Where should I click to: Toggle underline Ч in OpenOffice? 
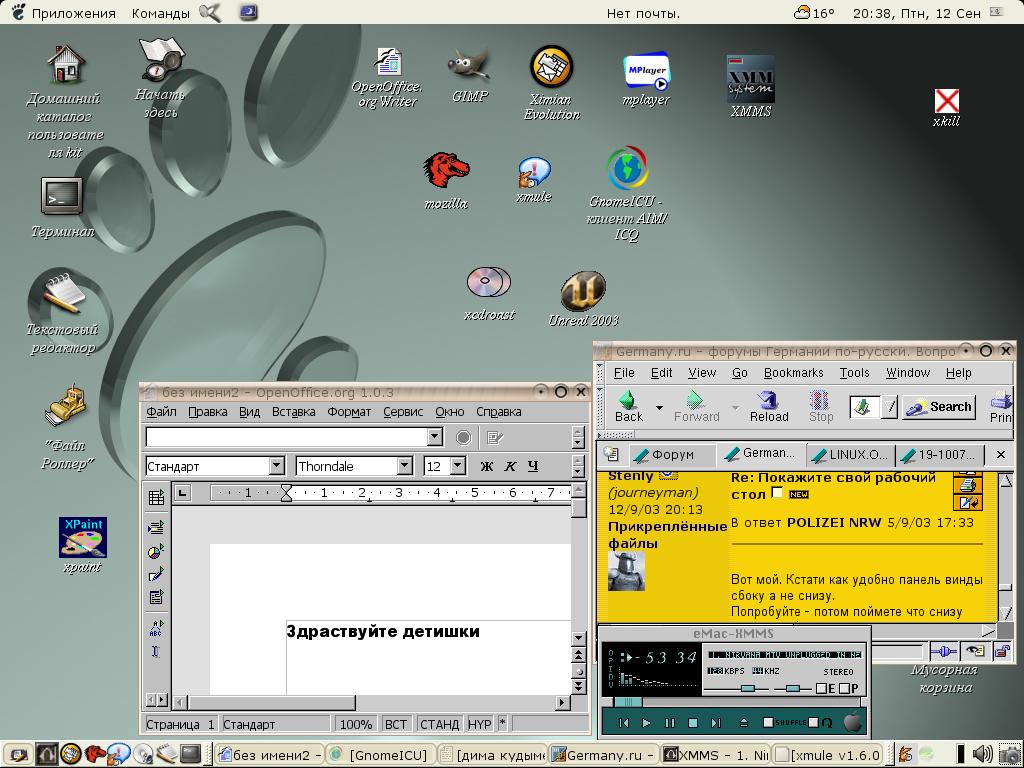533,466
